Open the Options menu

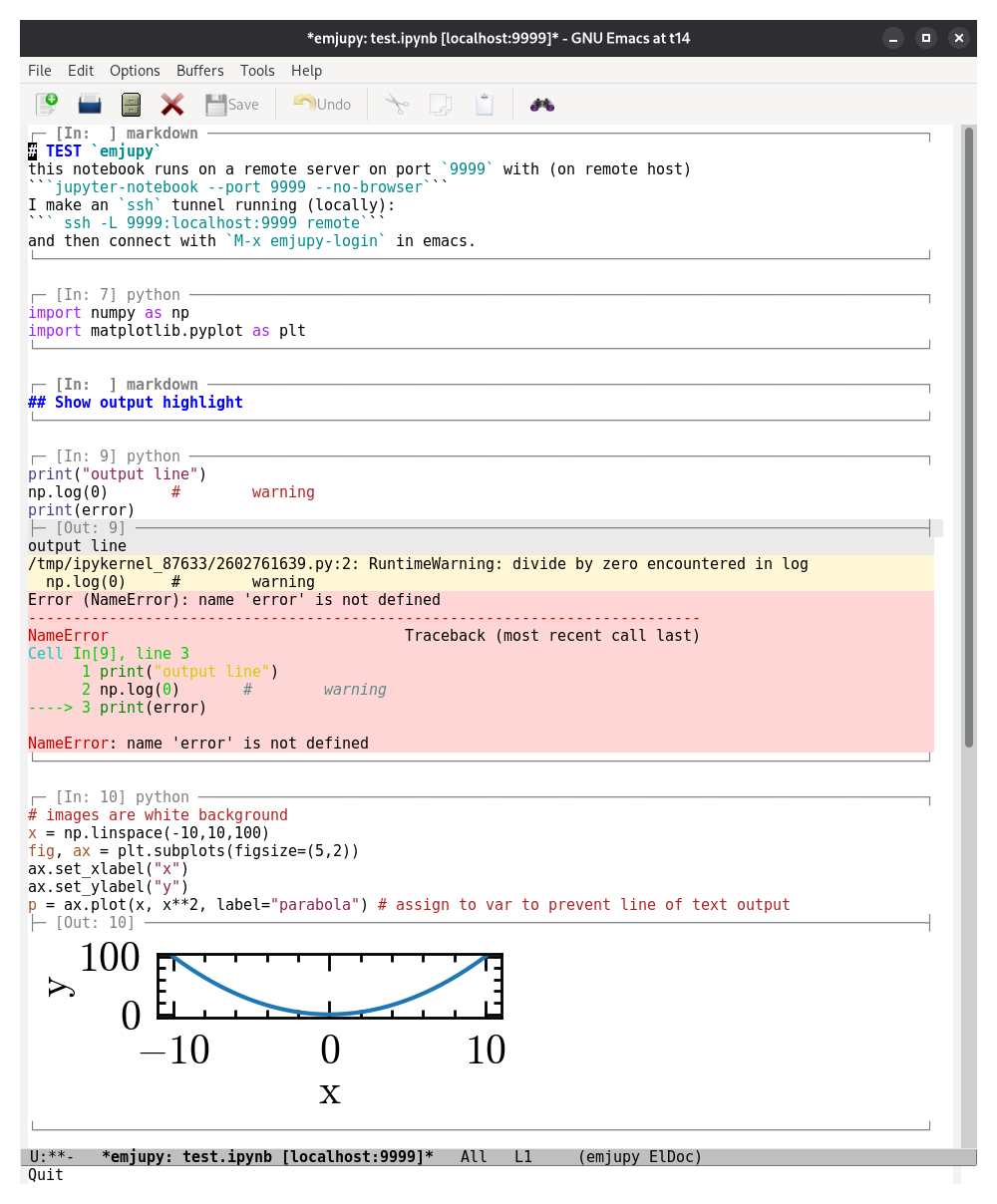[135, 70]
